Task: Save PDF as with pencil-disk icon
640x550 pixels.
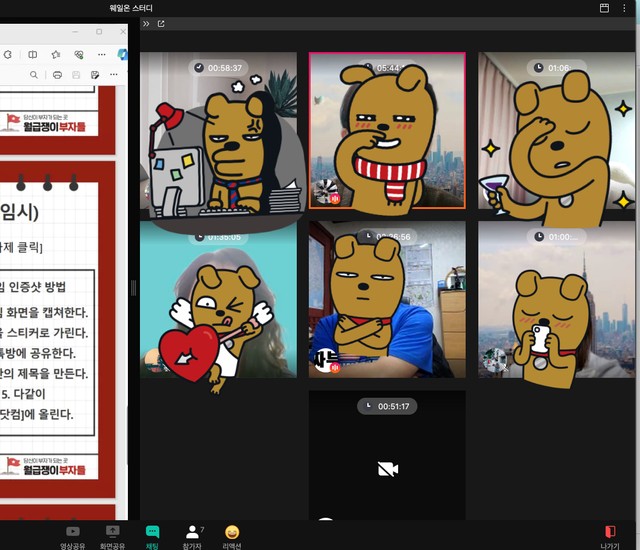Action: click(95, 75)
